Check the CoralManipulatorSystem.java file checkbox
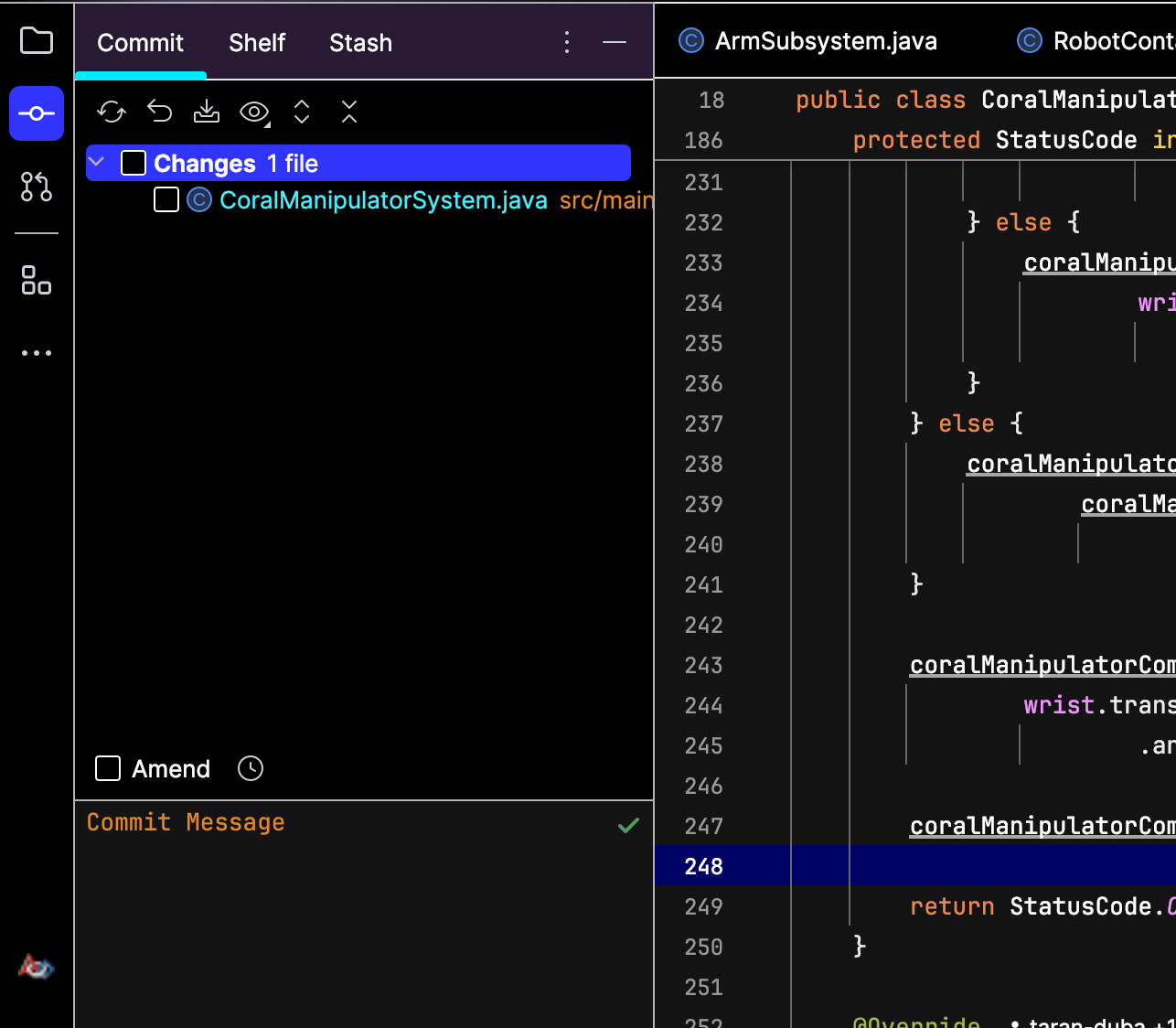This screenshot has height=1028, width=1176. pyautogui.click(x=166, y=199)
